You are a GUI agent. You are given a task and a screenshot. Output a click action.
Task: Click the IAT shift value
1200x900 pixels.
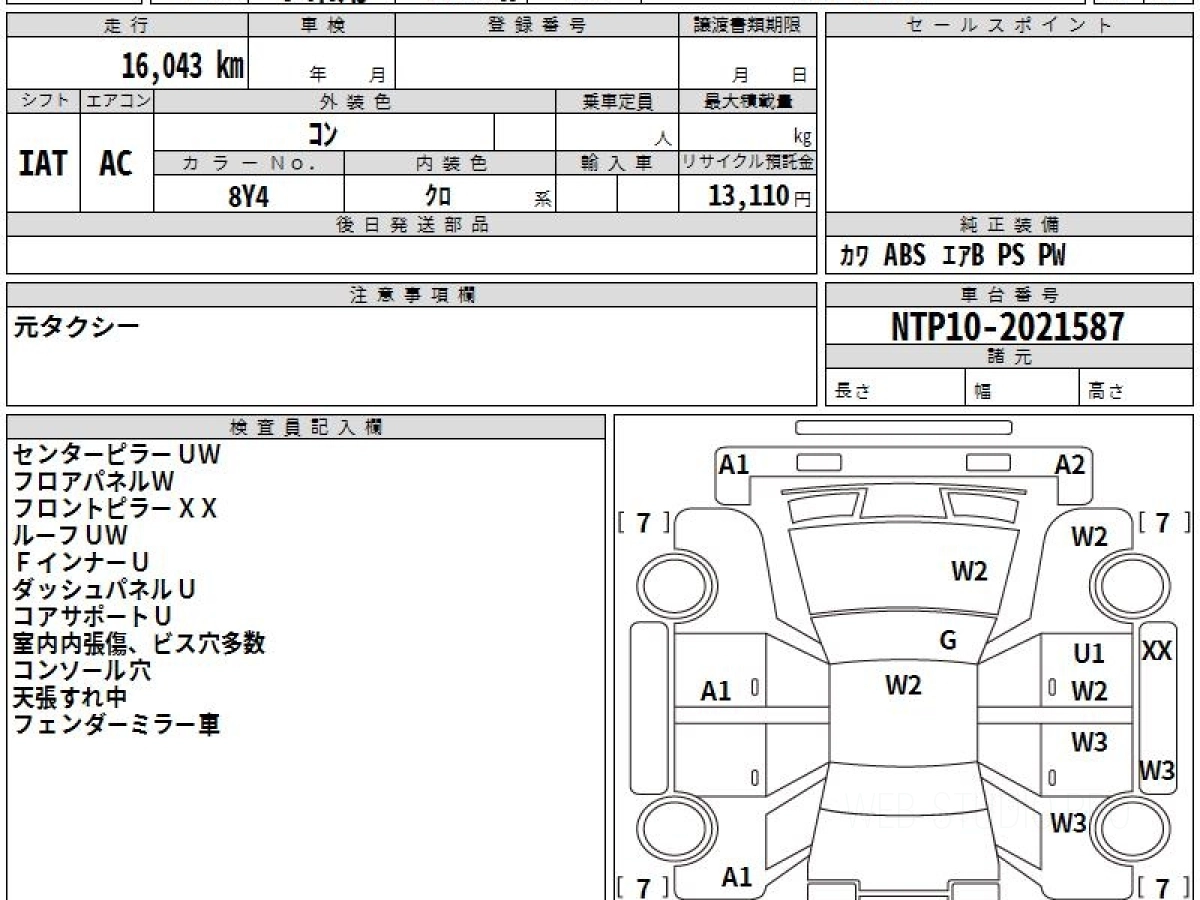[43, 163]
